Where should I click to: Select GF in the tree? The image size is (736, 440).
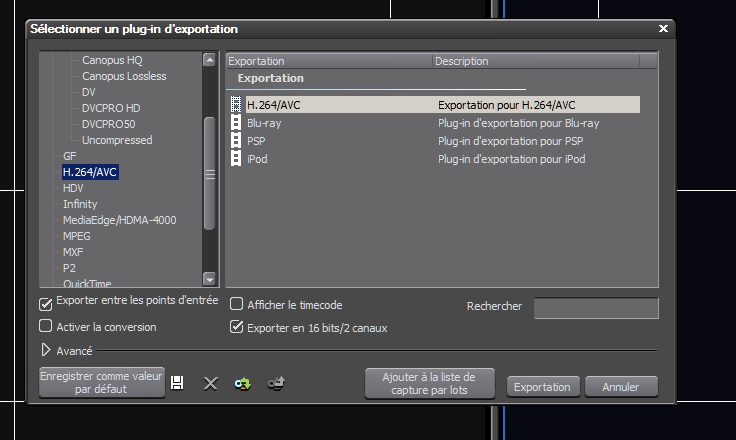[69, 156]
